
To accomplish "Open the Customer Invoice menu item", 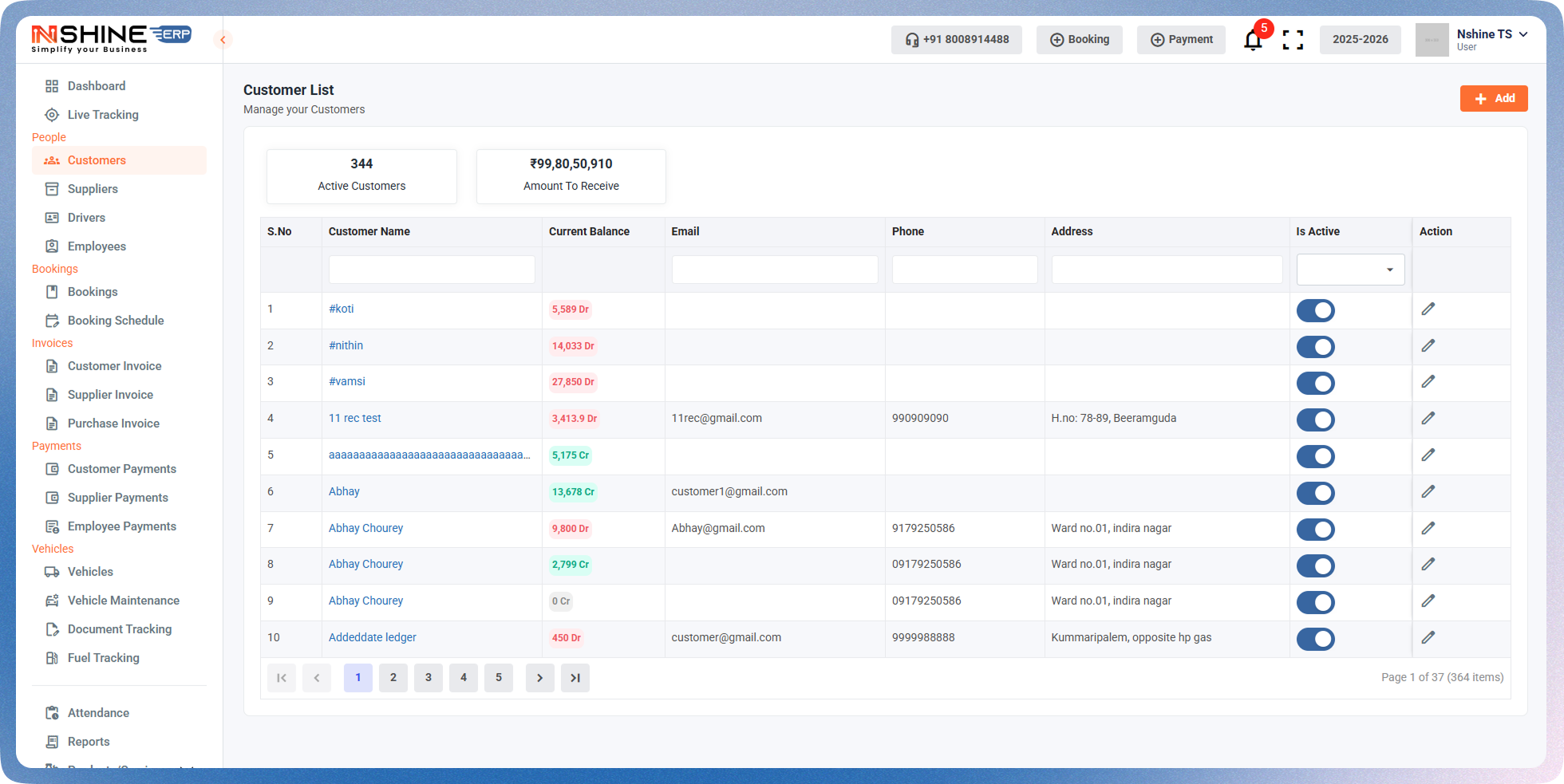I will [x=115, y=366].
